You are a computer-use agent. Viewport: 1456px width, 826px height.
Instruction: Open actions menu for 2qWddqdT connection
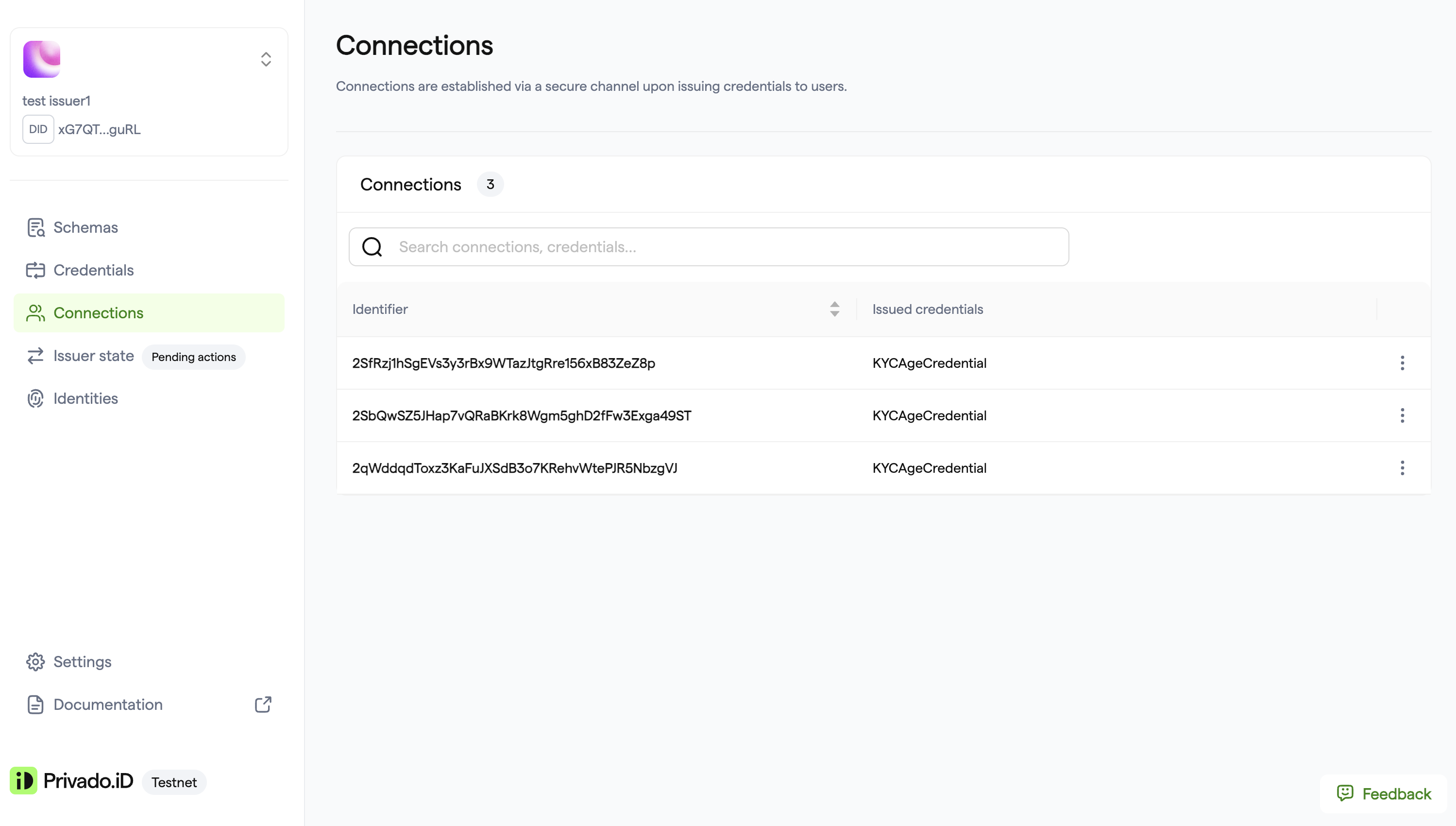[x=1402, y=468]
